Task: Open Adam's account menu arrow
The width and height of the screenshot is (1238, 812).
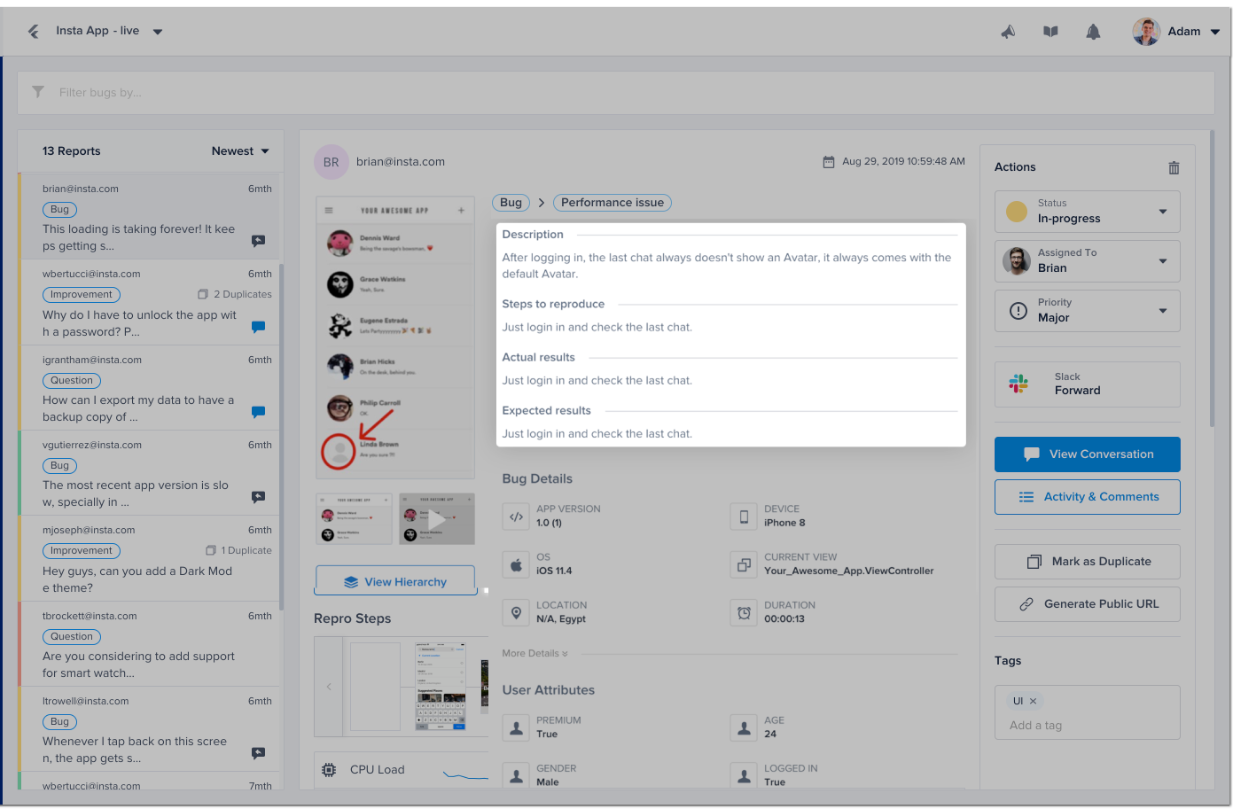Action: pyautogui.click(x=1215, y=32)
